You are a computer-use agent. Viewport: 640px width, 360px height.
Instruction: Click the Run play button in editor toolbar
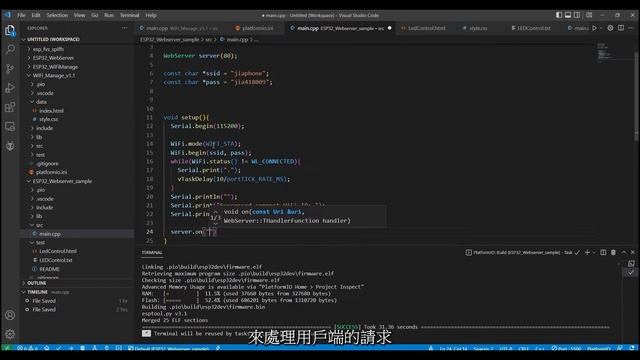pyautogui.click(x=594, y=28)
